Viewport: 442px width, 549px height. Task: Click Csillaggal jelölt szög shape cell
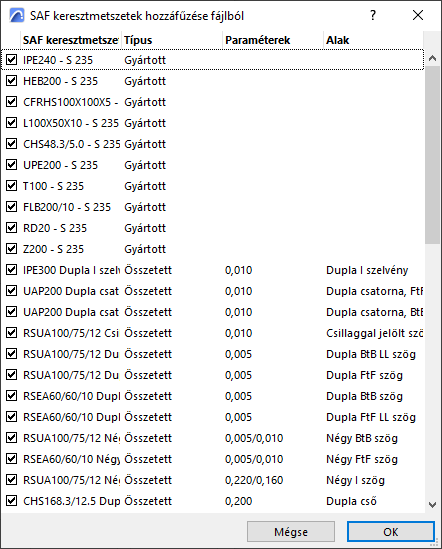(374, 333)
